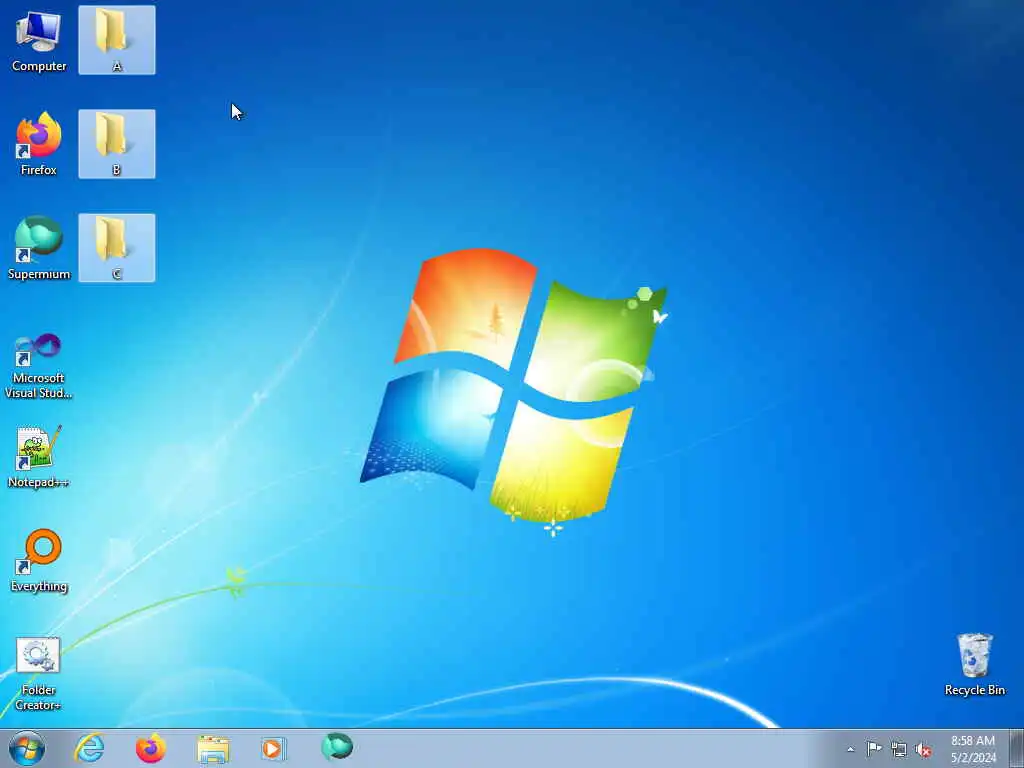Viewport: 1024px width, 768px height.
Task: Click the muted volume tray icon
Action: (x=923, y=750)
